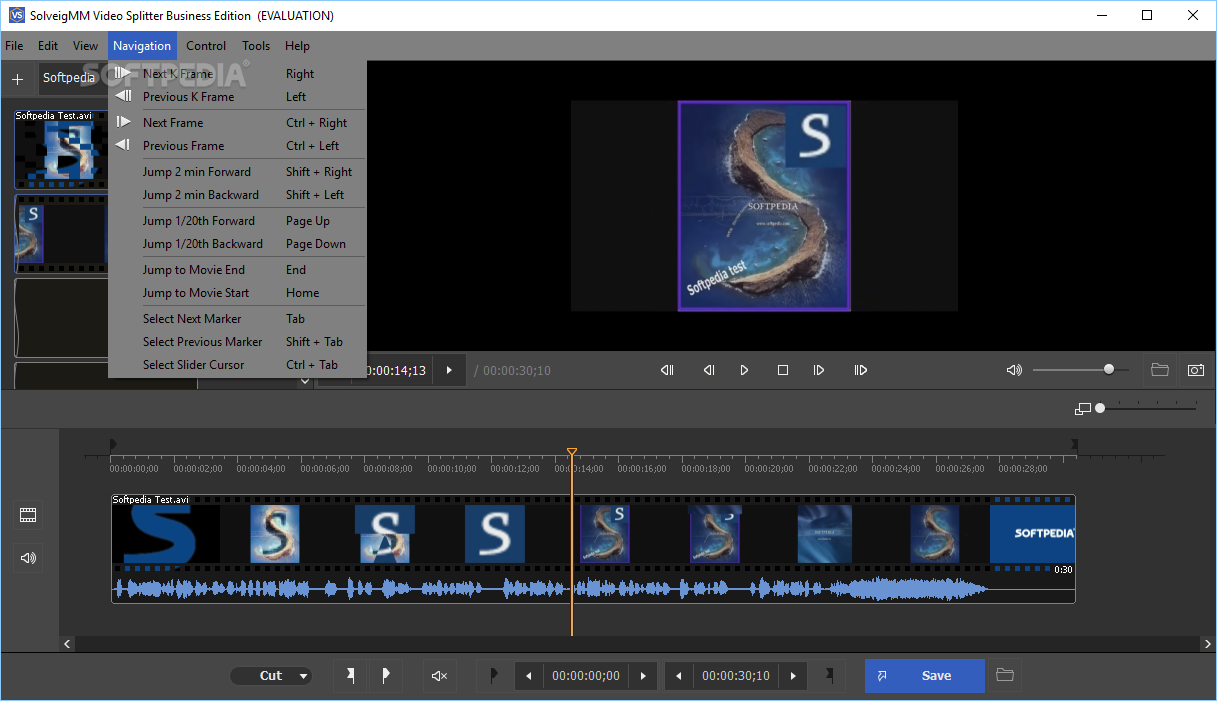Click the add marker flag icon
Image resolution: width=1217 pixels, height=701 pixels.
[x=350, y=676]
